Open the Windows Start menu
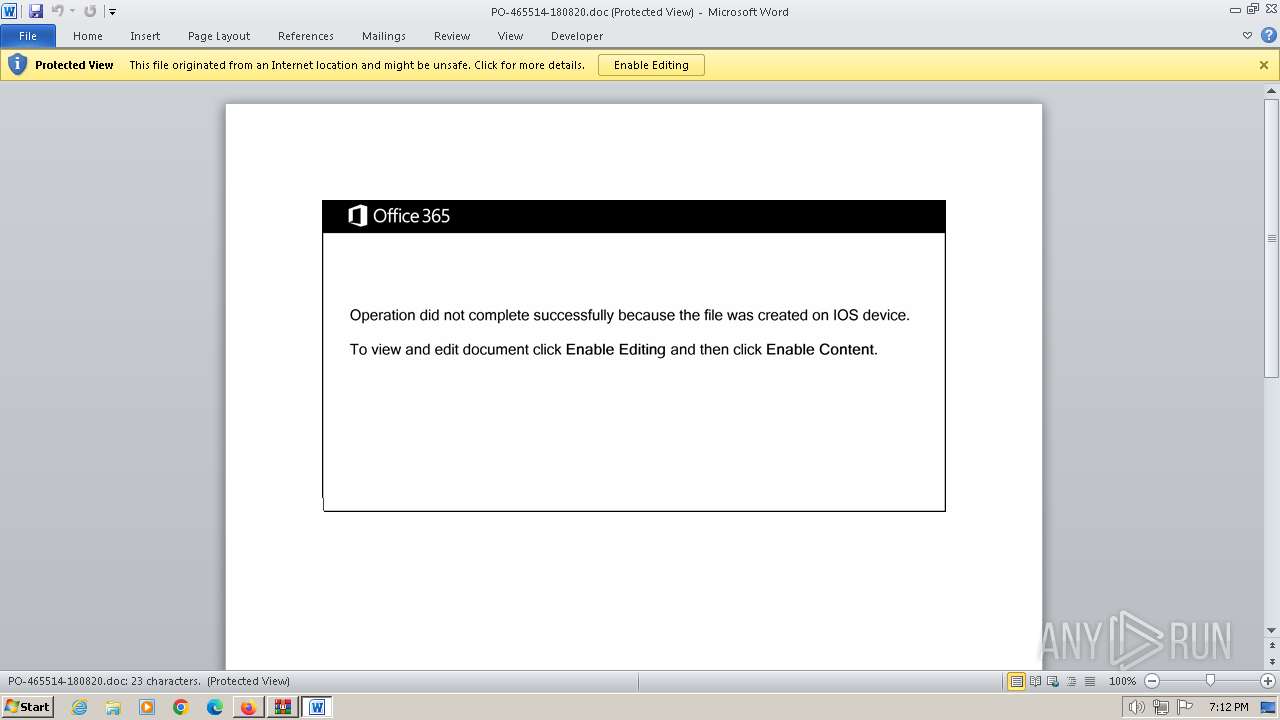The image size is (1280, 720). click(28, 707)
